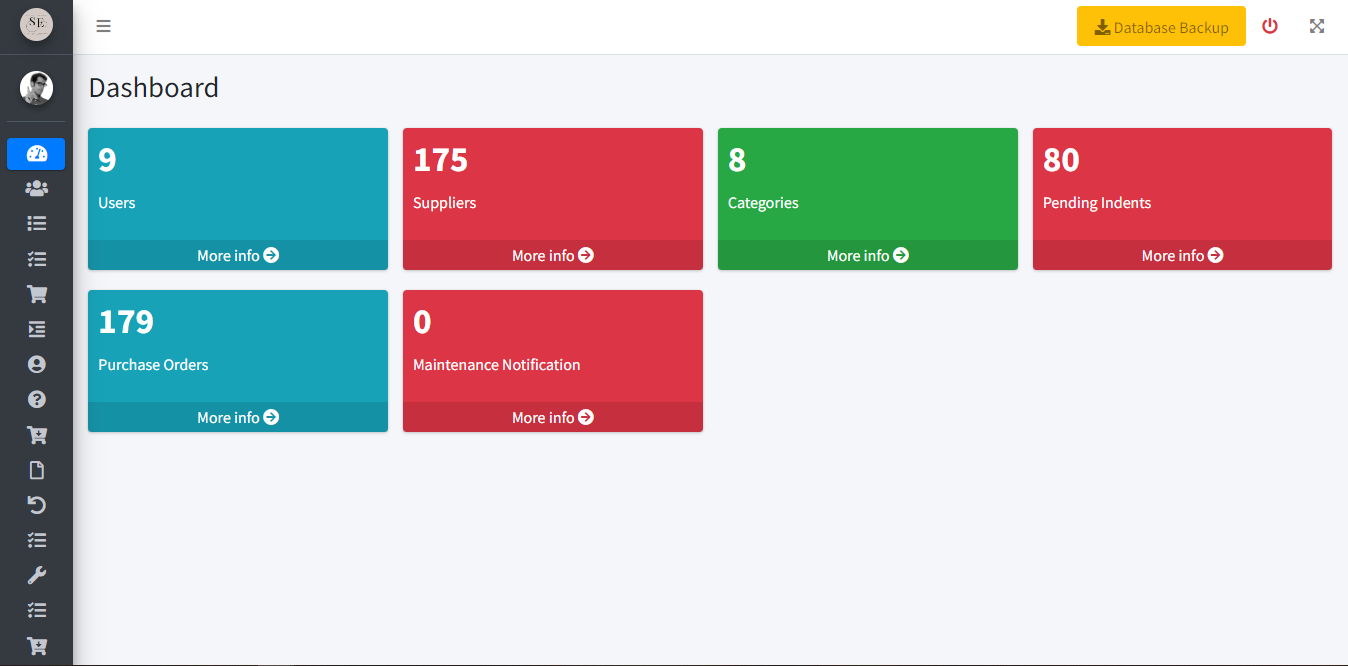Click the Database Backup button
The width and height of the screenshot is (1348, 666).
(x=1161, y=27)
